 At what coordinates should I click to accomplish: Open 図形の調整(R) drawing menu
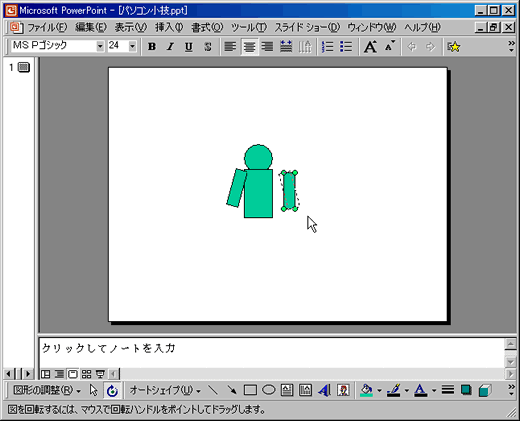tap(47, 390)
